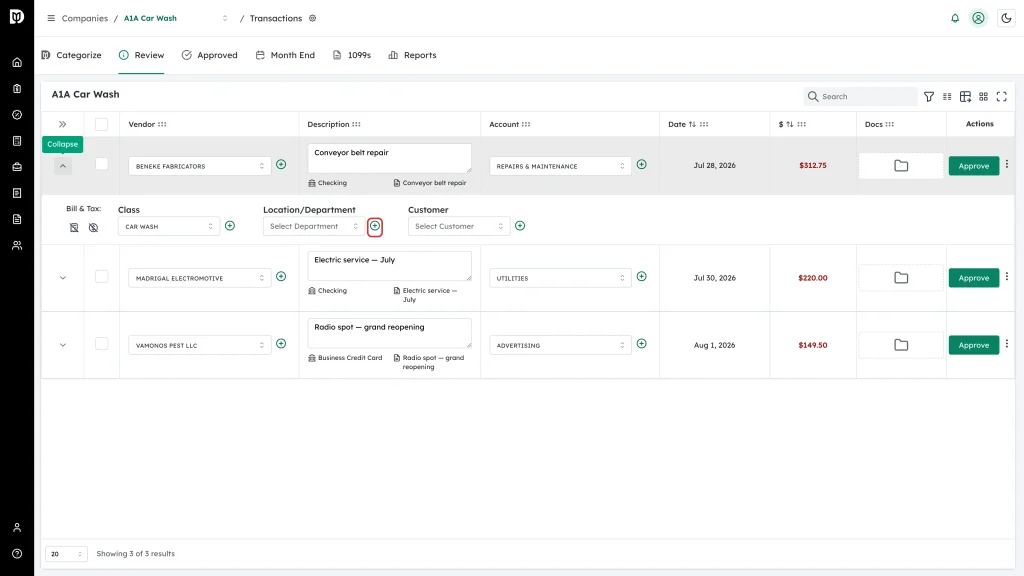Switch to the 1099s tab
The width and height of the screenshot is (1024, 576).
[x=352, y=55]
